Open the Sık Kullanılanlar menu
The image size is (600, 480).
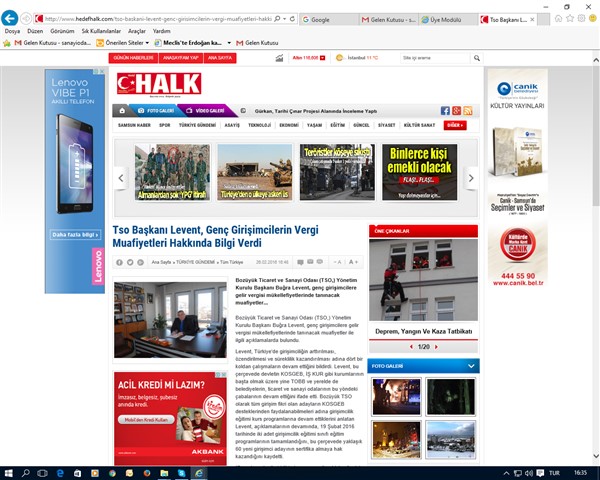[101, 31]
